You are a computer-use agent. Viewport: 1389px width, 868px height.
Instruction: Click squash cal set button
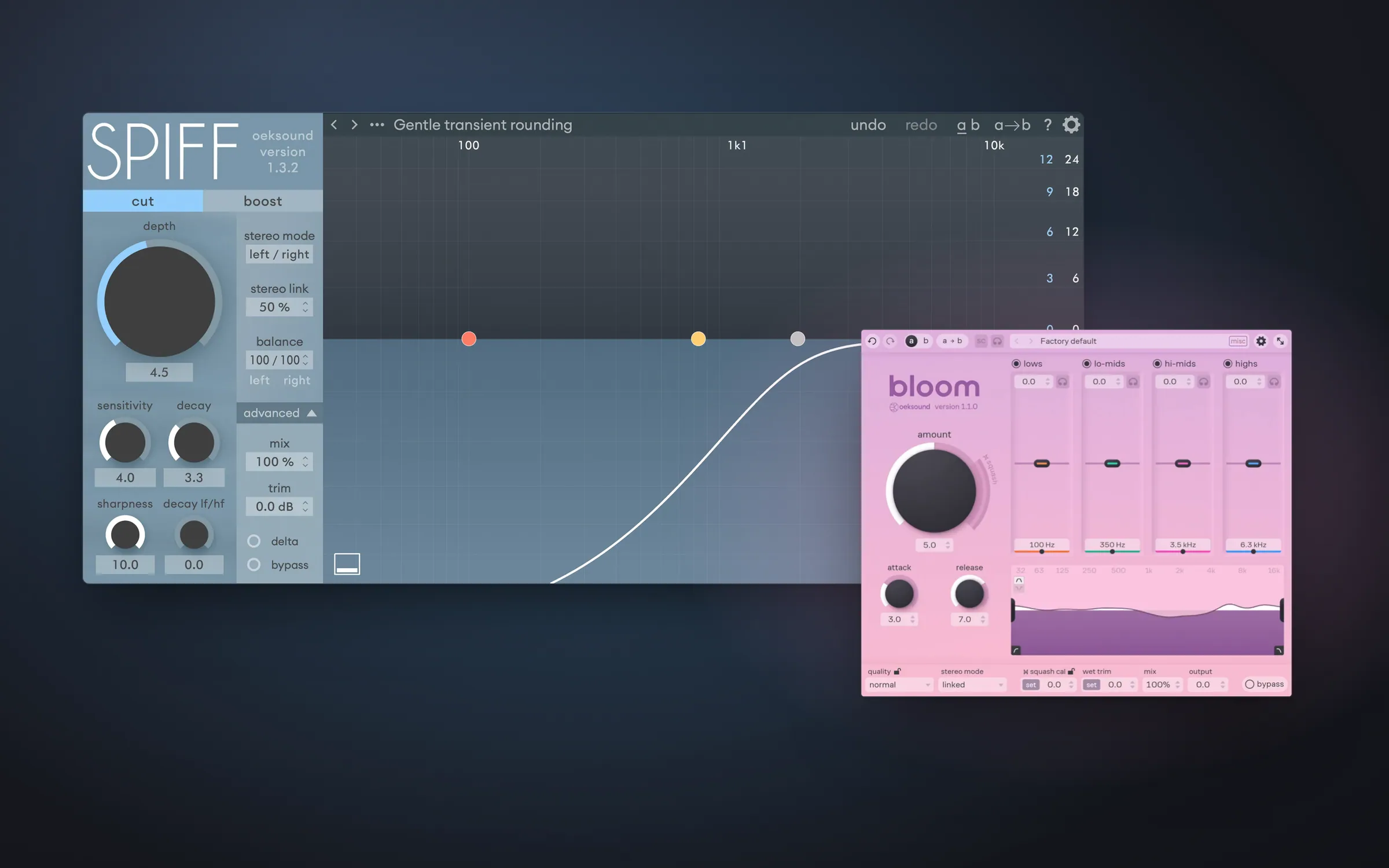pos(1031,685)
